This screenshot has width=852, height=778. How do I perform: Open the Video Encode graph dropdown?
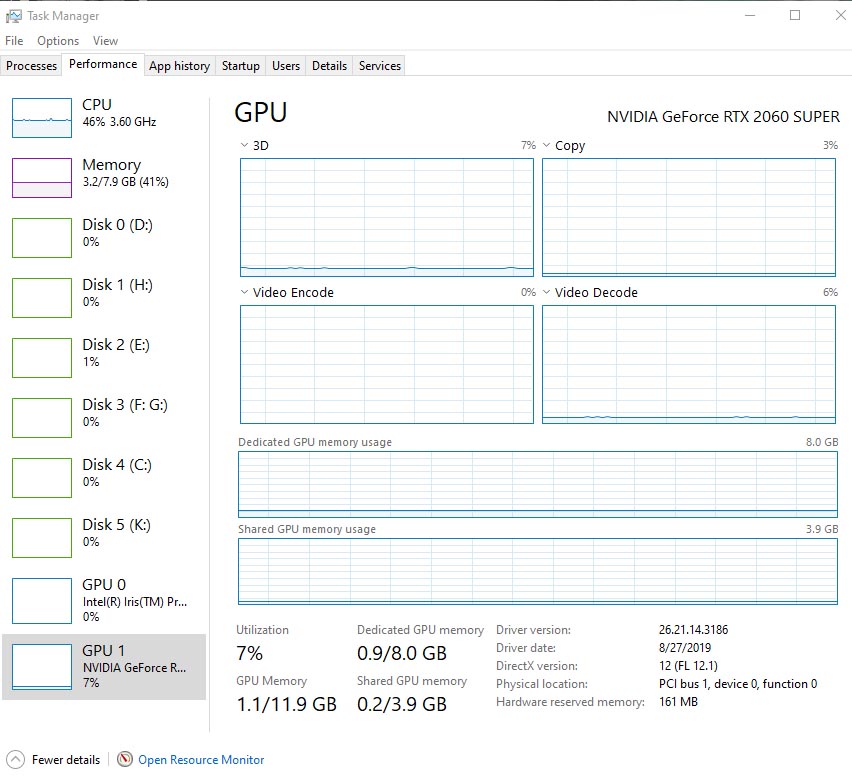[244, 292]
